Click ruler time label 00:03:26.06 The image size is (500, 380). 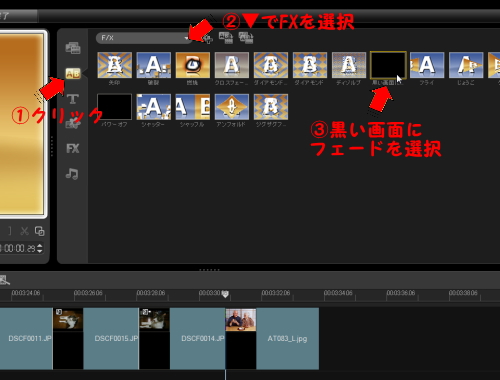pos(88,293)
